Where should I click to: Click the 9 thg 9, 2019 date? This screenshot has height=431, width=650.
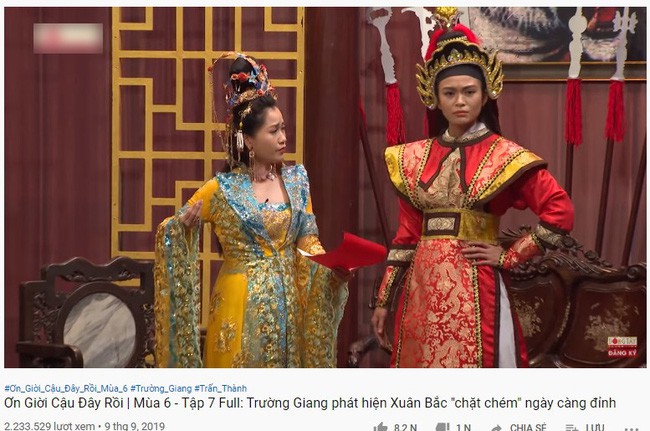click(135, 426)
